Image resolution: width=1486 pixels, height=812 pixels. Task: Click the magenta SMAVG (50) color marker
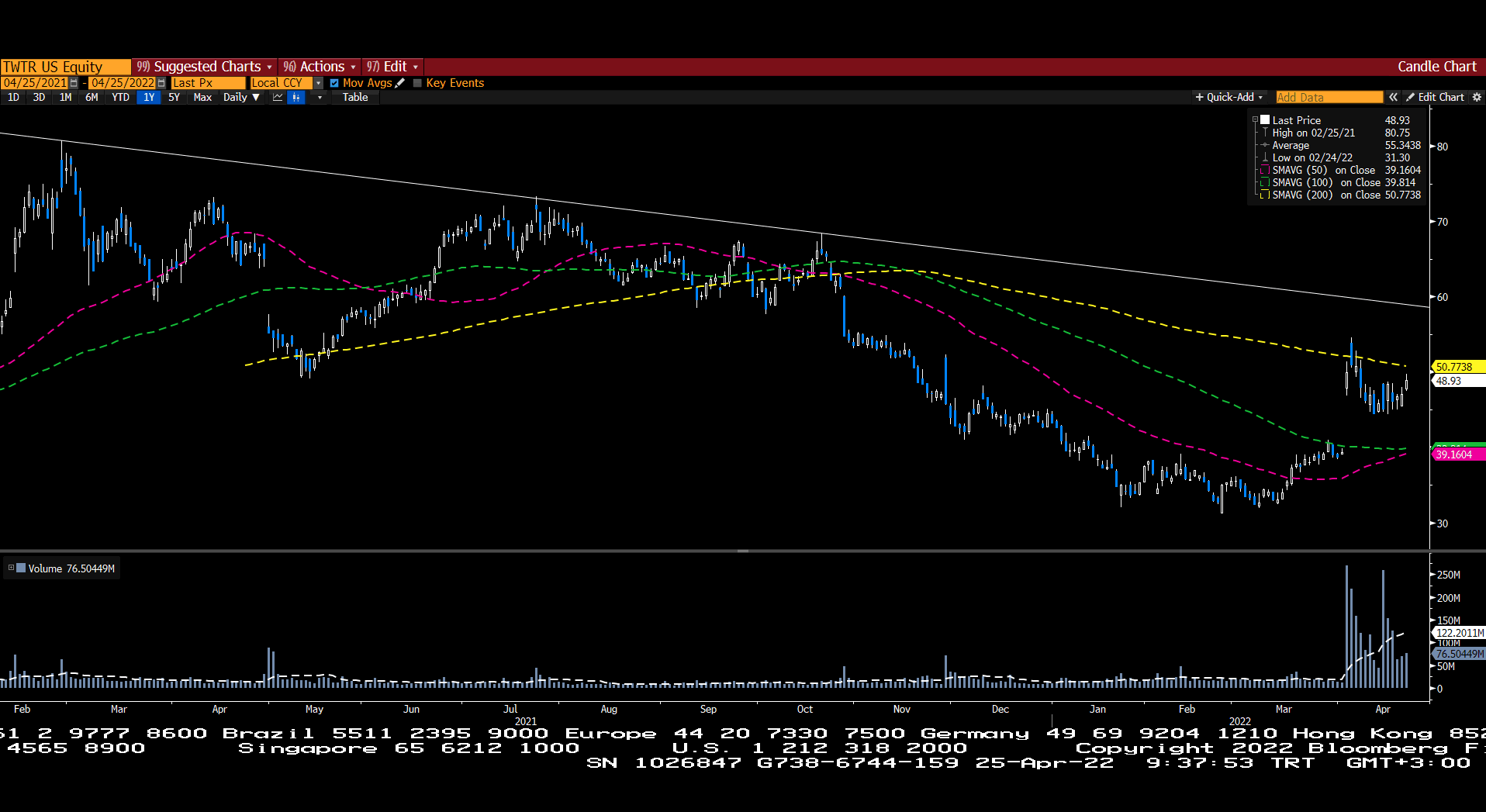pyautogui.click(x=1265, y=170)
